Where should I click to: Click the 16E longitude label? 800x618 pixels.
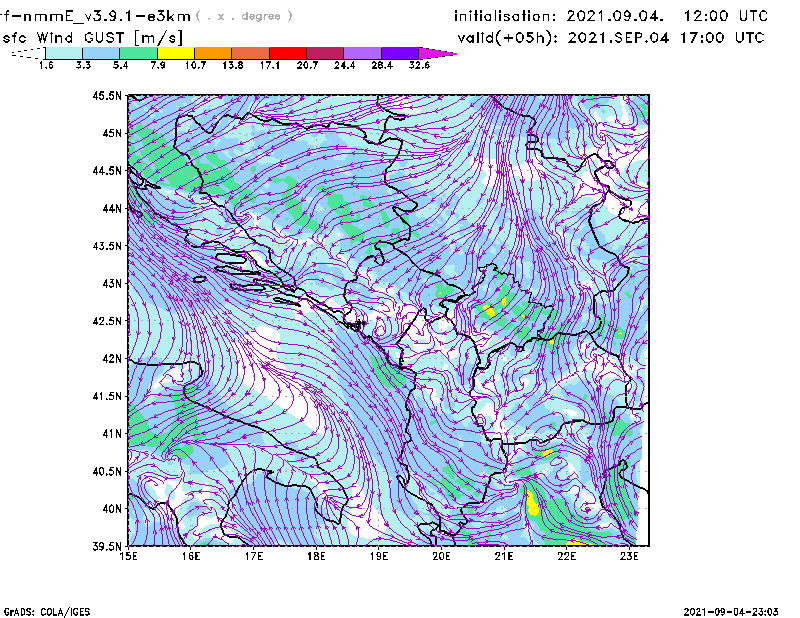(x=191, y=556)
